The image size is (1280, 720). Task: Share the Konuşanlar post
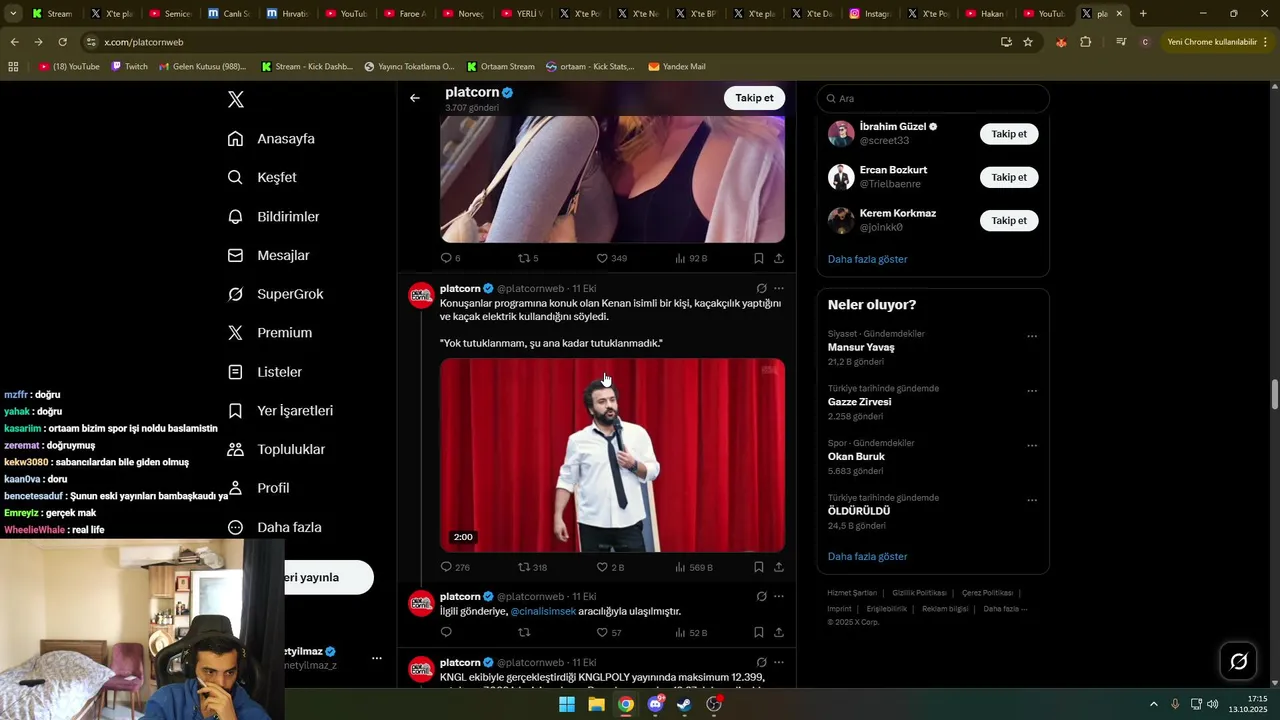(x=779, y=567)
